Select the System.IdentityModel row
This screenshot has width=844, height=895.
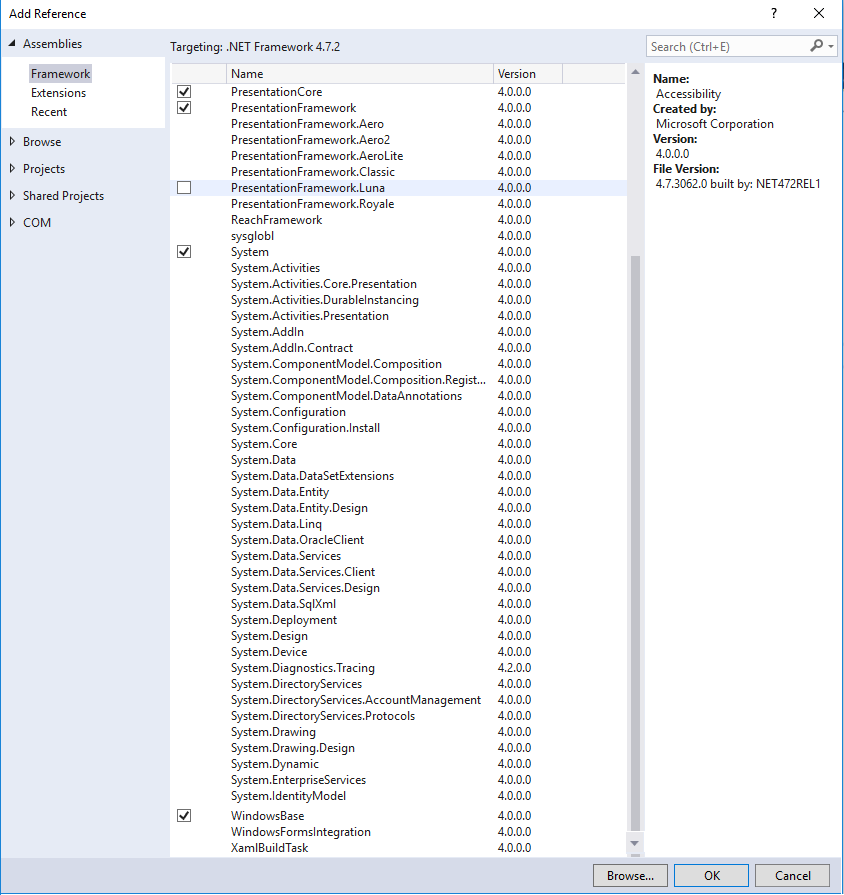(x=398, y=795)
